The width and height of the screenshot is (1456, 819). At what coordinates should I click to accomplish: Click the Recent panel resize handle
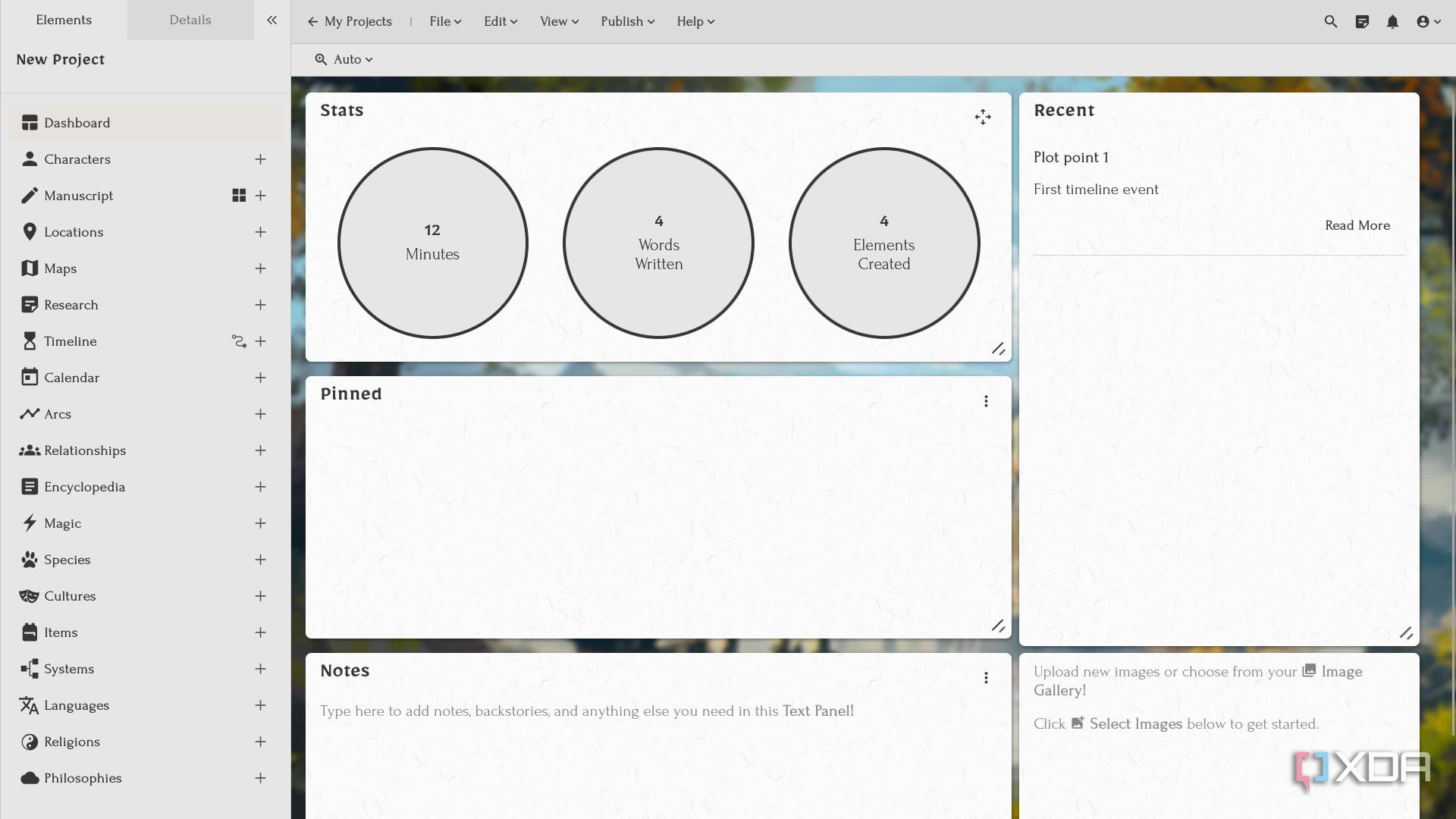click(x=1406, y=632)
